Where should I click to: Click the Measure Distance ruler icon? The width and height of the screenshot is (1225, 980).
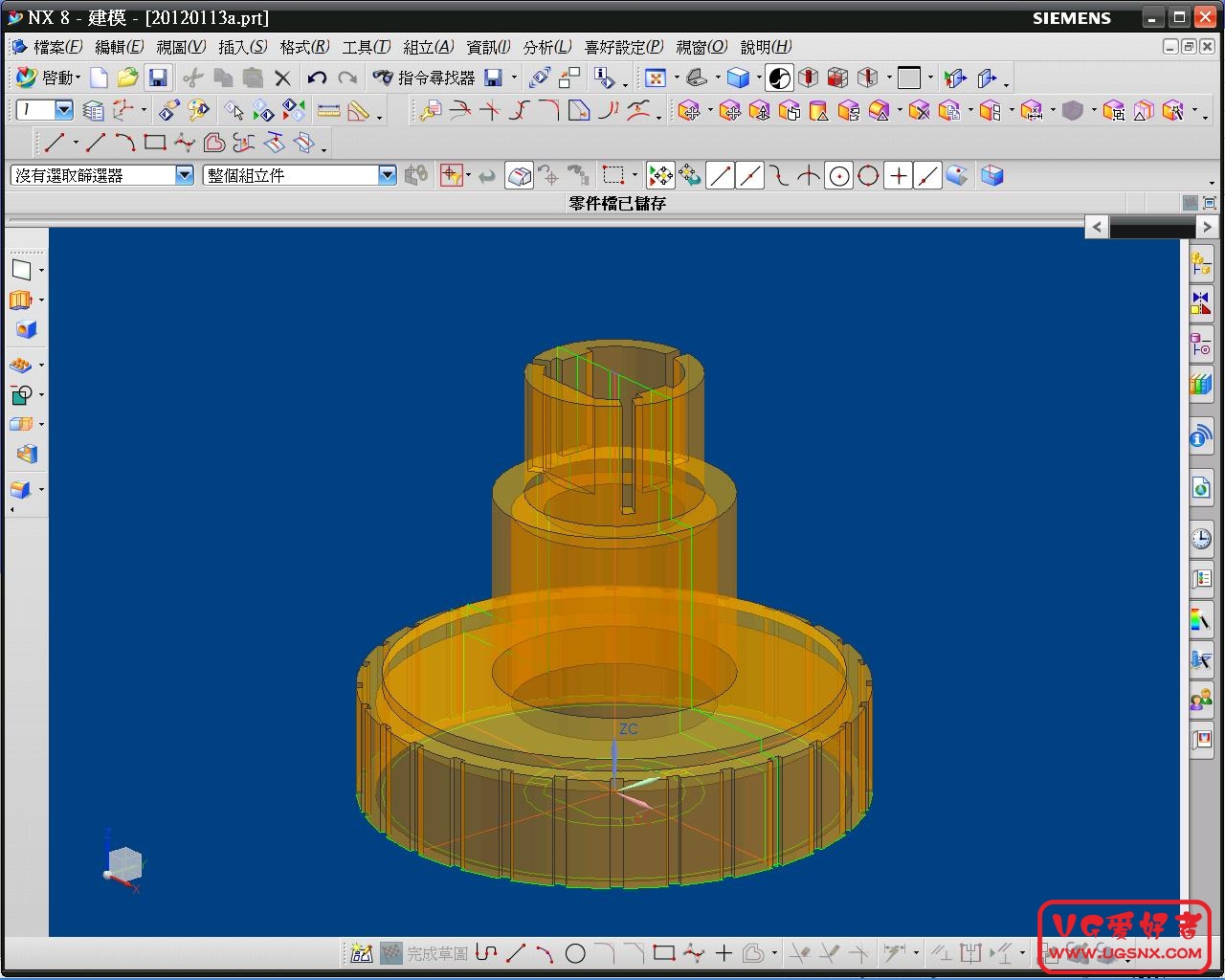(x=328, y=111)
